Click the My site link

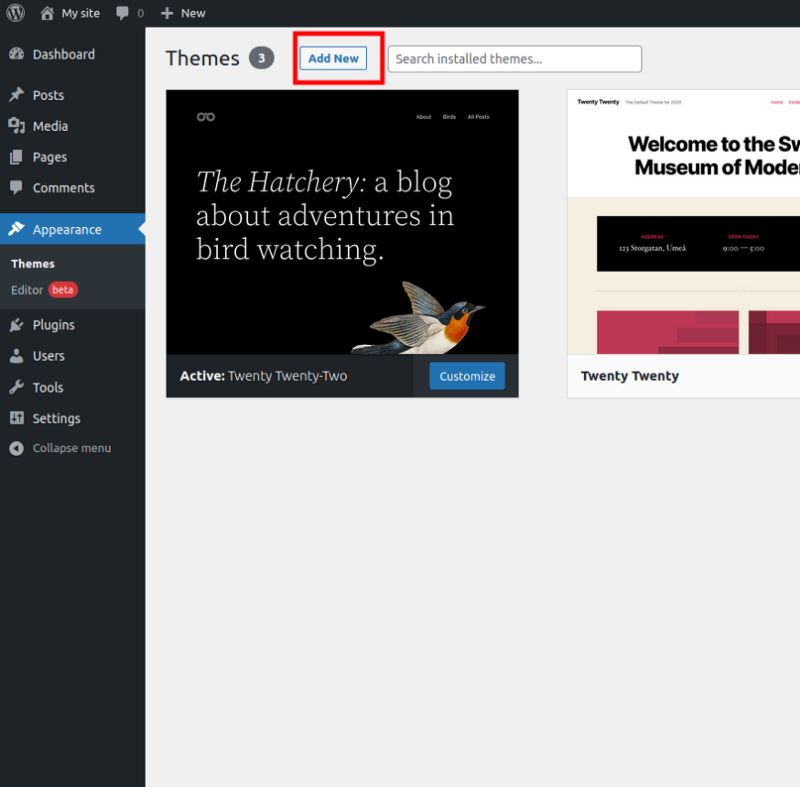tap(81, 13)
